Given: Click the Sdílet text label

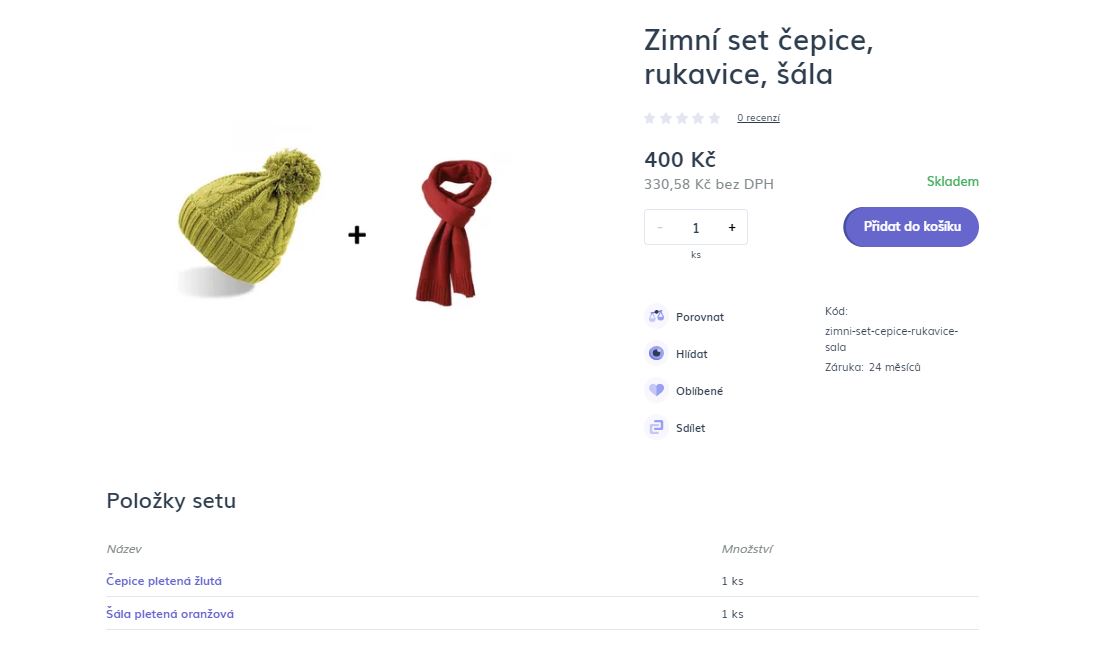Looking at the screenshot, I should click(x=690, y=428).
